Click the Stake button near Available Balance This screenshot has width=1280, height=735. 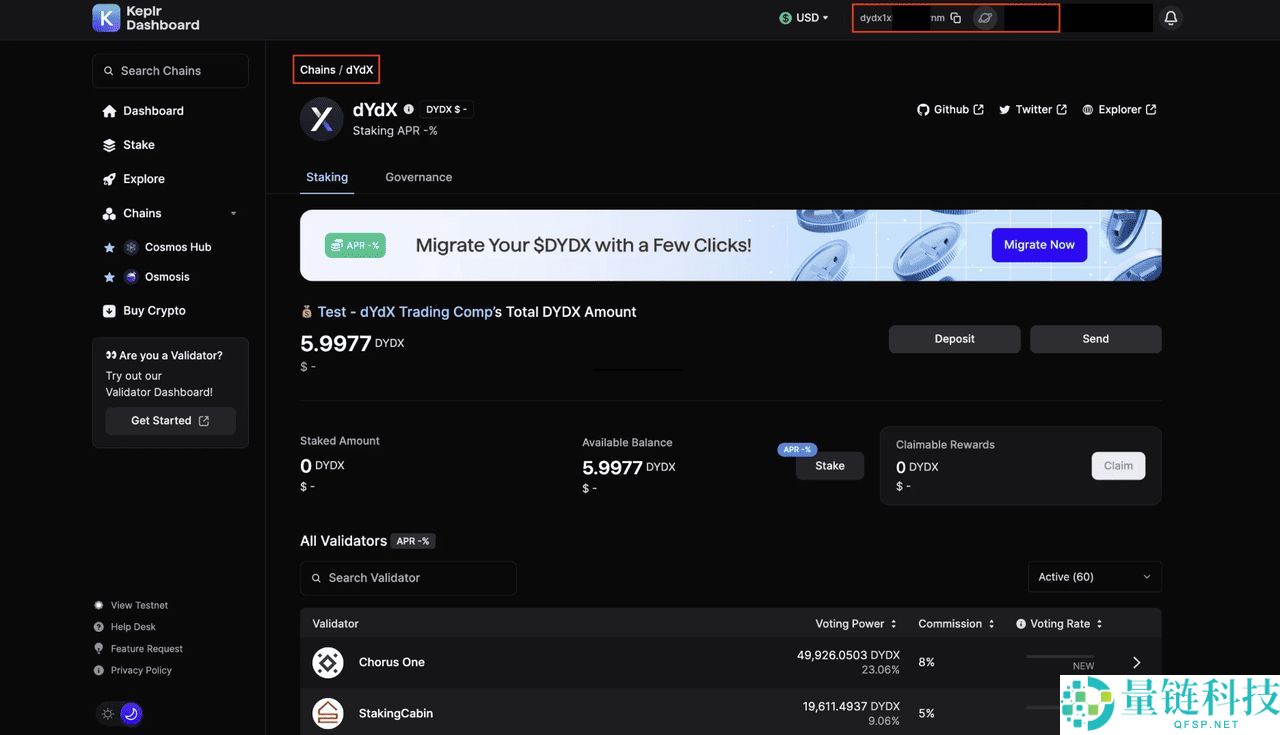click(x=830, y=466)
